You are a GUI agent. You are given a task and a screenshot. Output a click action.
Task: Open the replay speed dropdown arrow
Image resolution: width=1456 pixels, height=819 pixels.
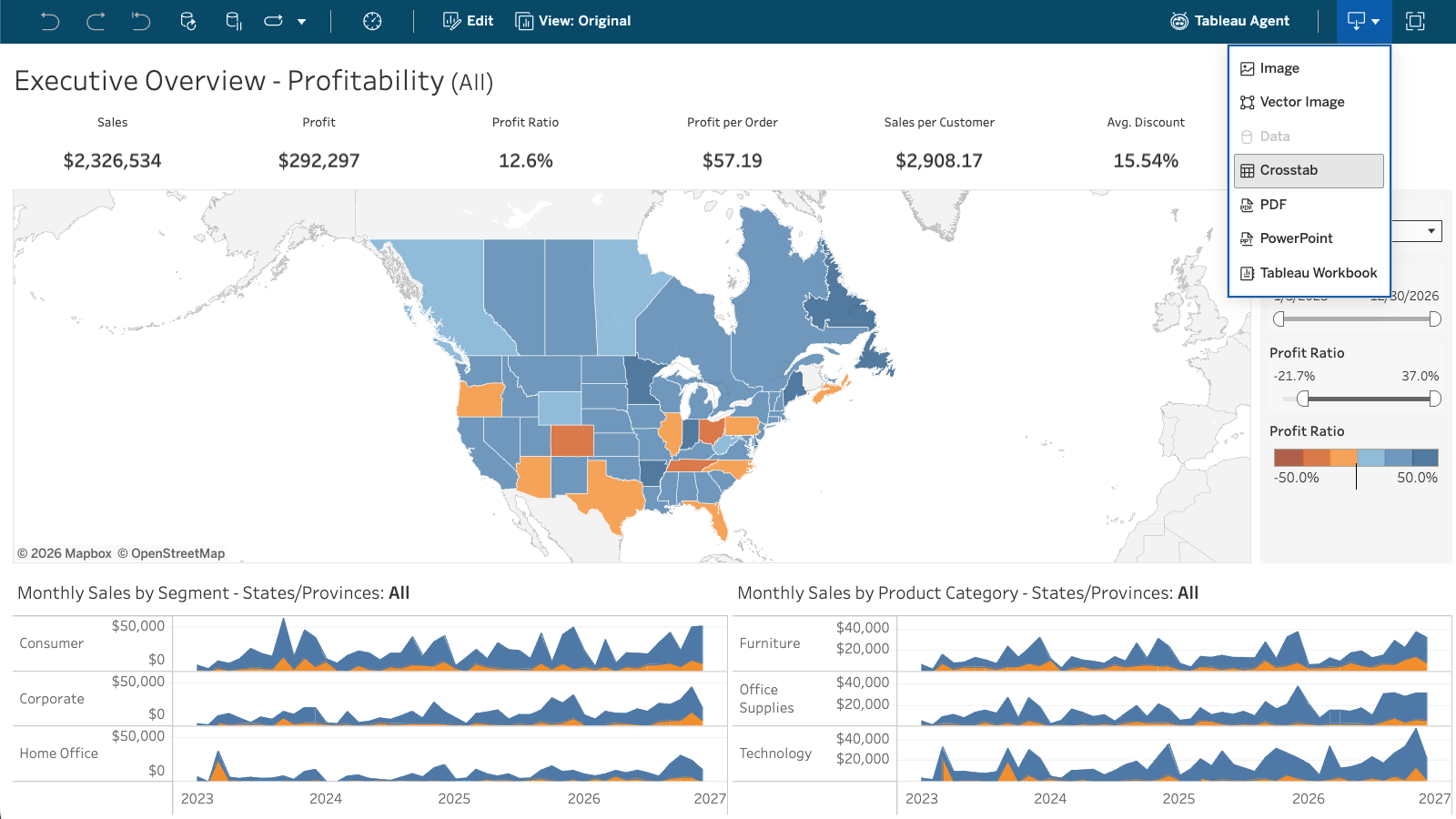301,22
